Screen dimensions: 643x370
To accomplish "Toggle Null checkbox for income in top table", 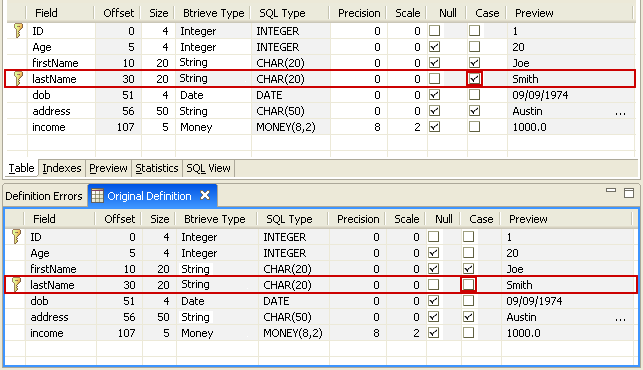I will click(435, 126).
